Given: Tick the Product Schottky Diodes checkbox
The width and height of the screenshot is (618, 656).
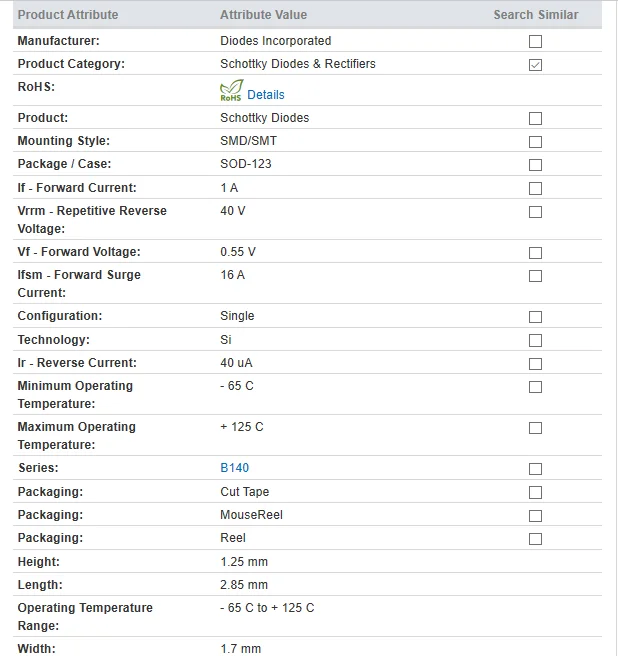Looking at the screenshot, I should click(x=535, y=118).
